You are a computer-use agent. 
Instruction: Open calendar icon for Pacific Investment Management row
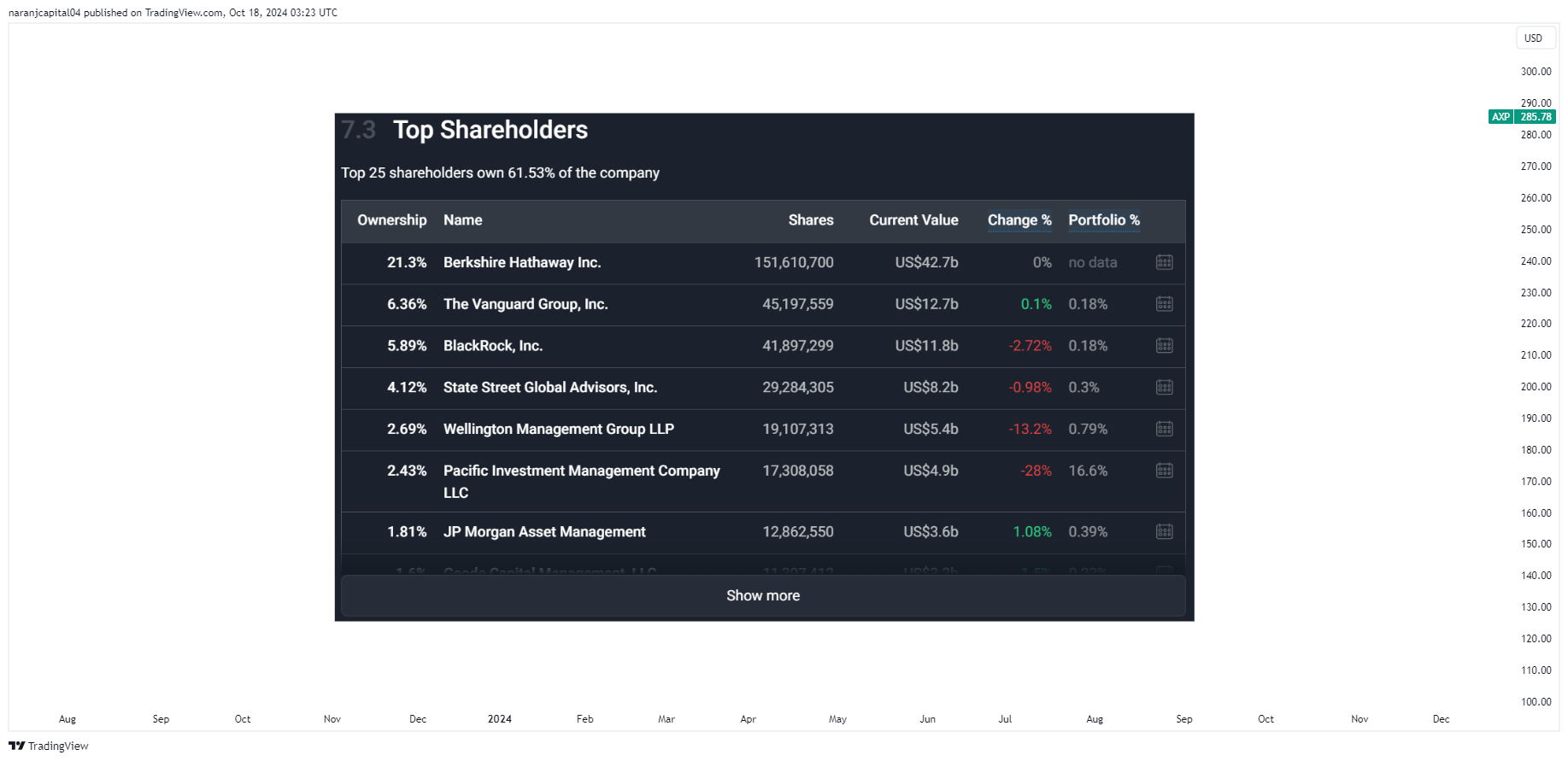coord(1164,471)
